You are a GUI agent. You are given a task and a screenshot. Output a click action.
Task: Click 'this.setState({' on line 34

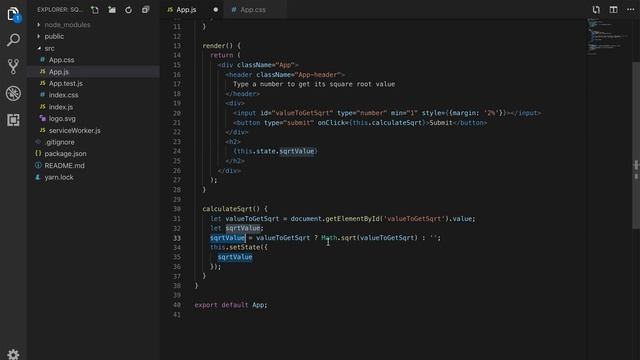coord(239,247)
